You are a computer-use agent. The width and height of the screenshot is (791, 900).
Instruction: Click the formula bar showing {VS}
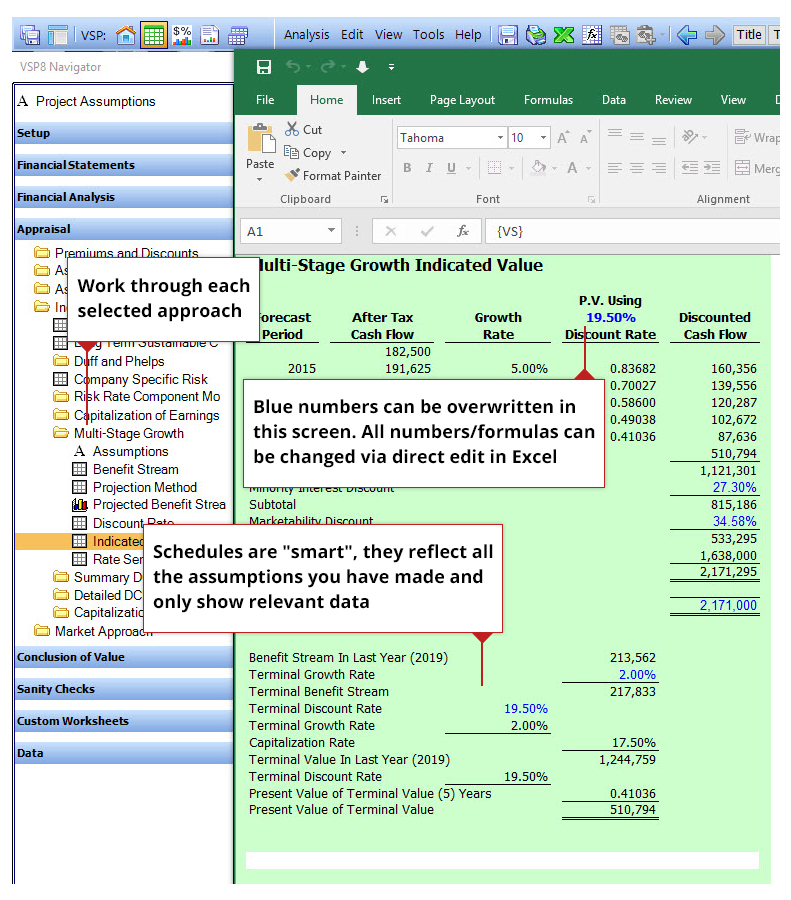pyautogui.click(x=631, y=231)
